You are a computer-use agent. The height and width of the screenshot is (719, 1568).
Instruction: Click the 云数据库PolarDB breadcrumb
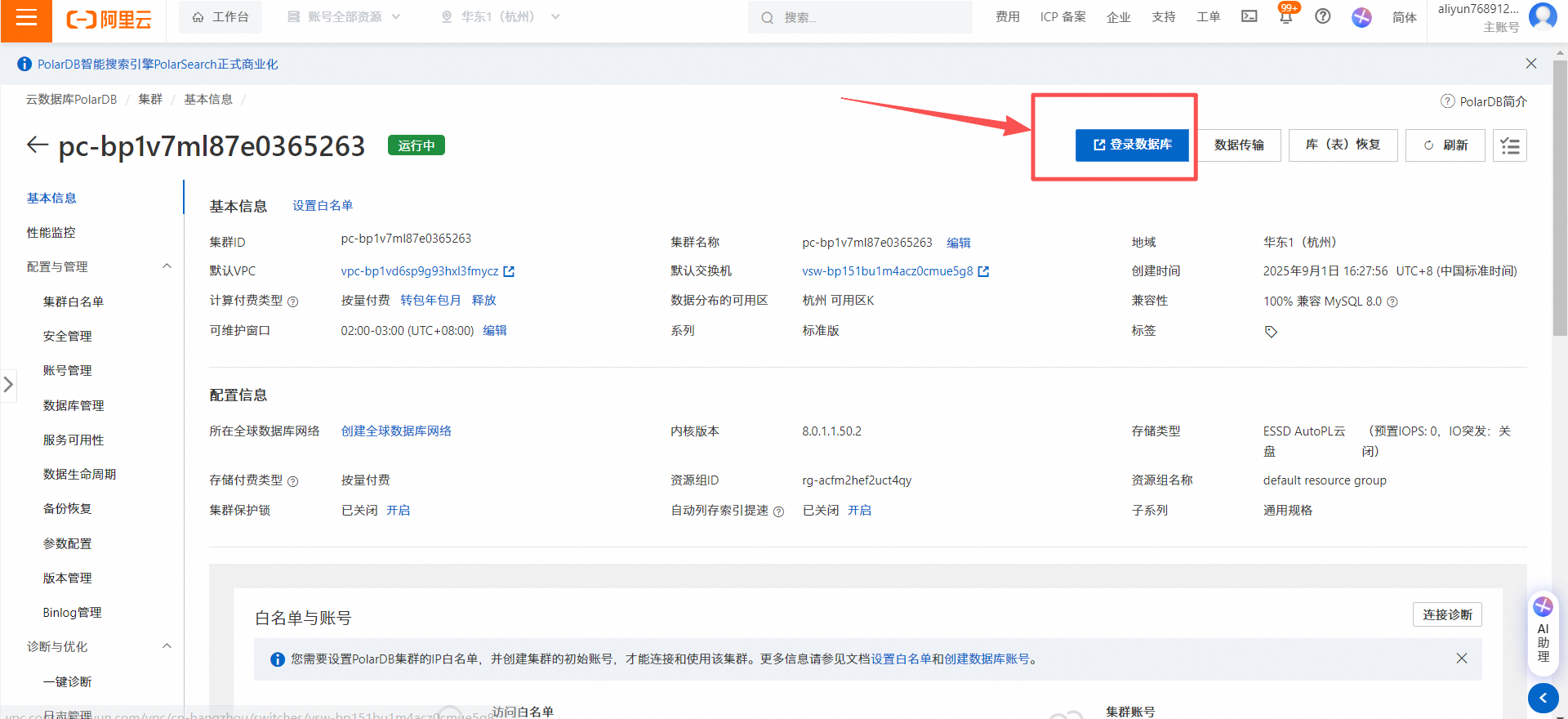pyautogui.click(x=72, y=99)
